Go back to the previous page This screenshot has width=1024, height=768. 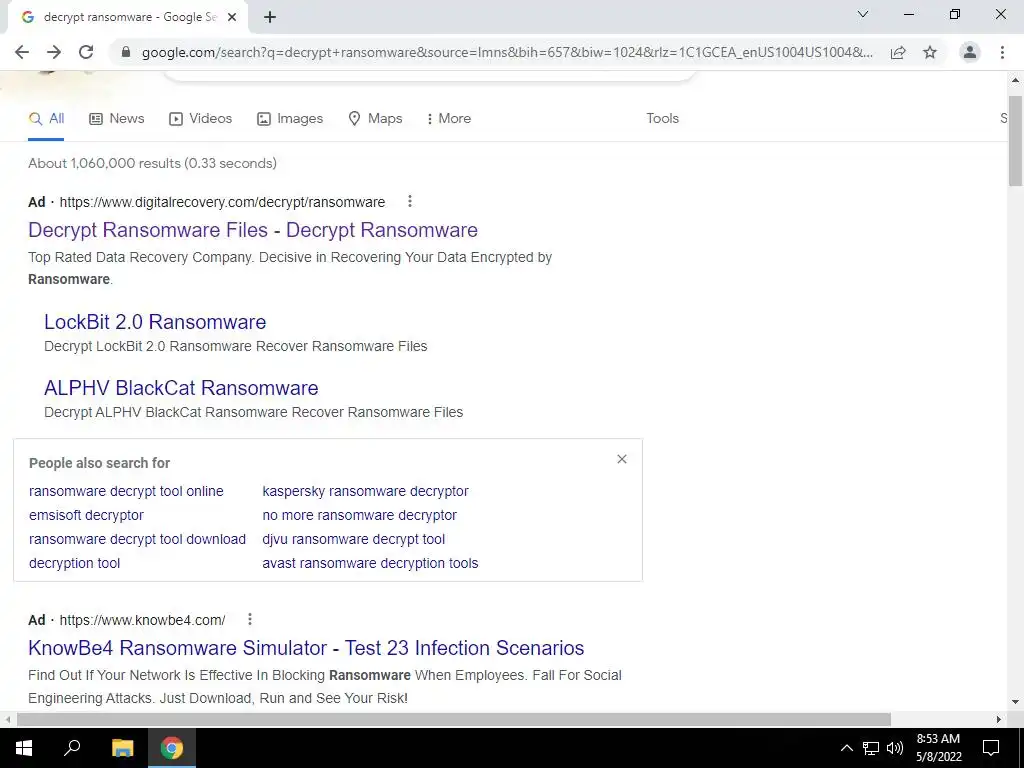point(22,52)
